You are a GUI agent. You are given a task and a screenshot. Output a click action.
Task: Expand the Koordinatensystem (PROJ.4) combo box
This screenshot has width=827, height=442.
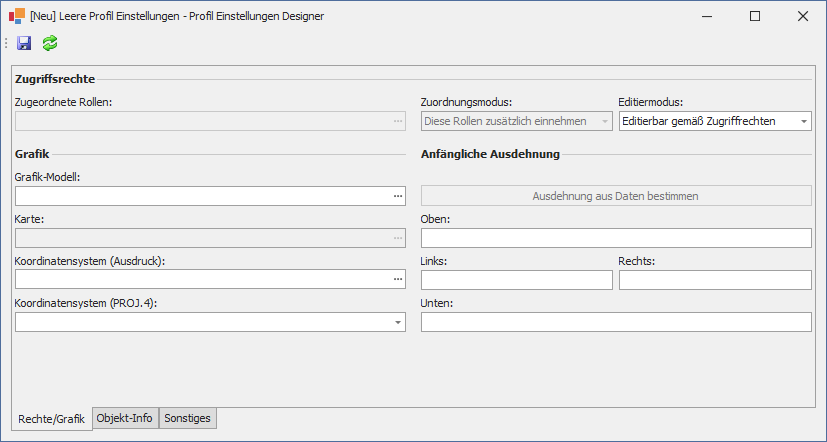(398, 322)
